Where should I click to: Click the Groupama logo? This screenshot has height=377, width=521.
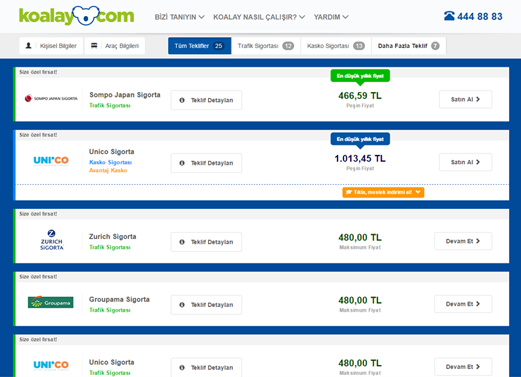pos(51,302)
